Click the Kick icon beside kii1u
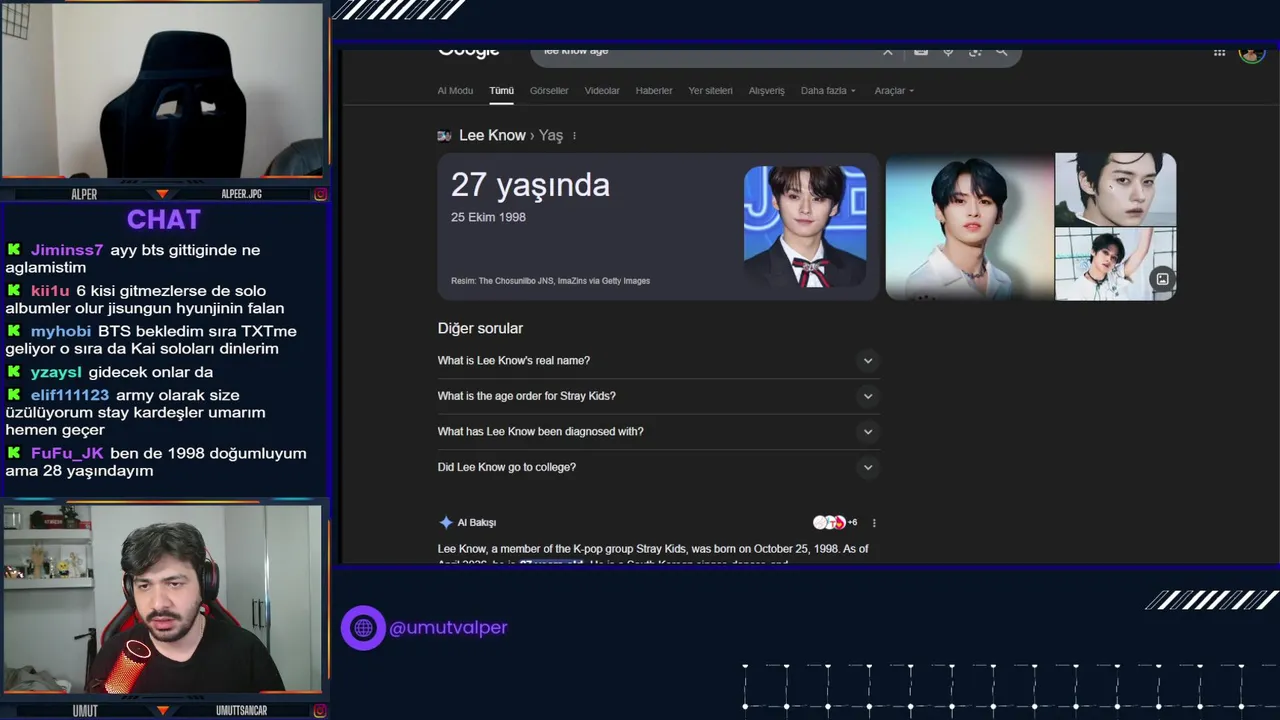The width and height of the screenshot is (1280, 720). tap(14, 290)
